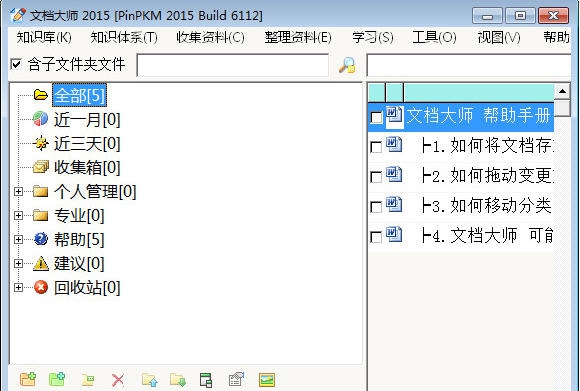Check the box for 4.文档大师 row

[x=376, y=237]
